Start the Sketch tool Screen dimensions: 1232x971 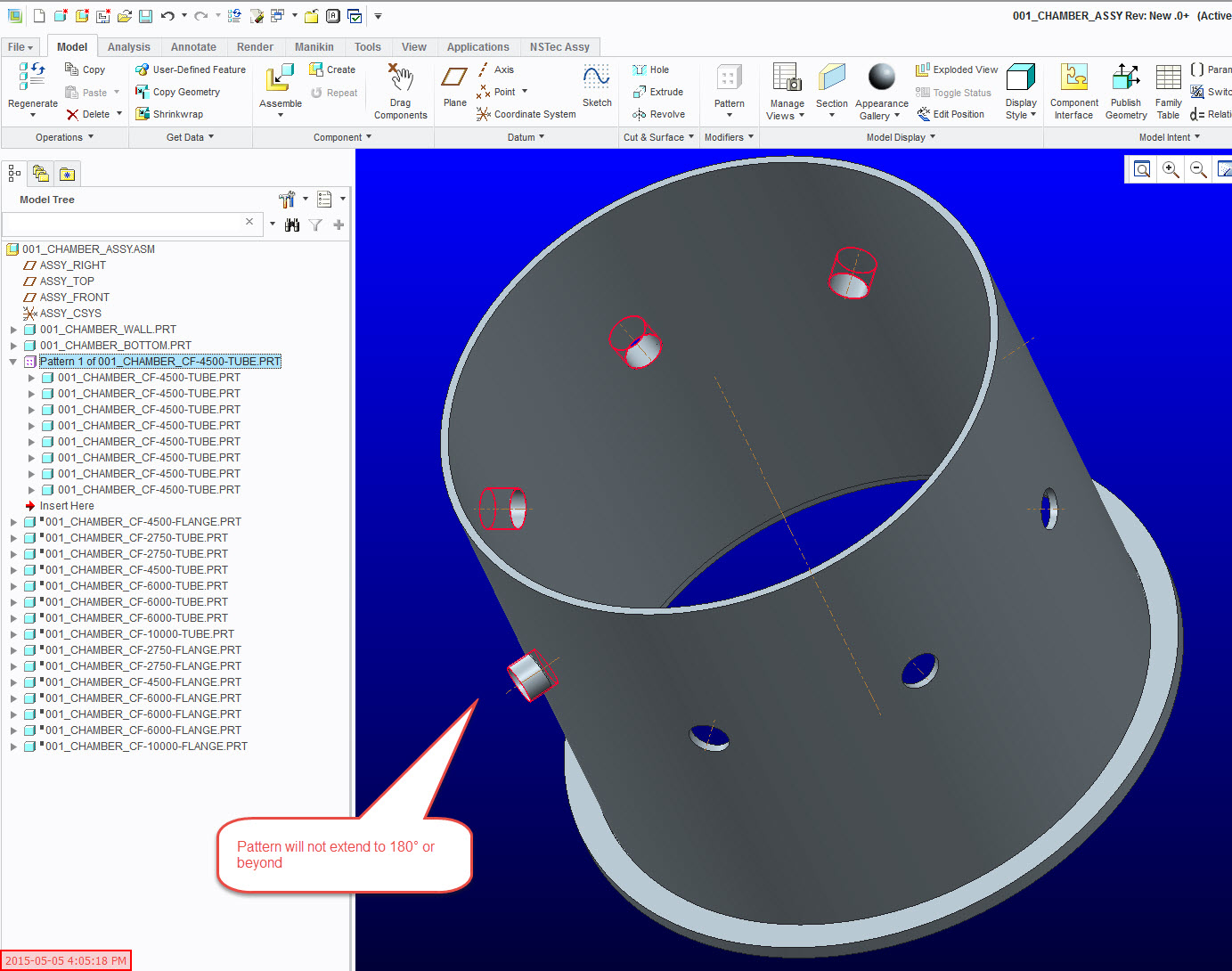coord(597,86)
